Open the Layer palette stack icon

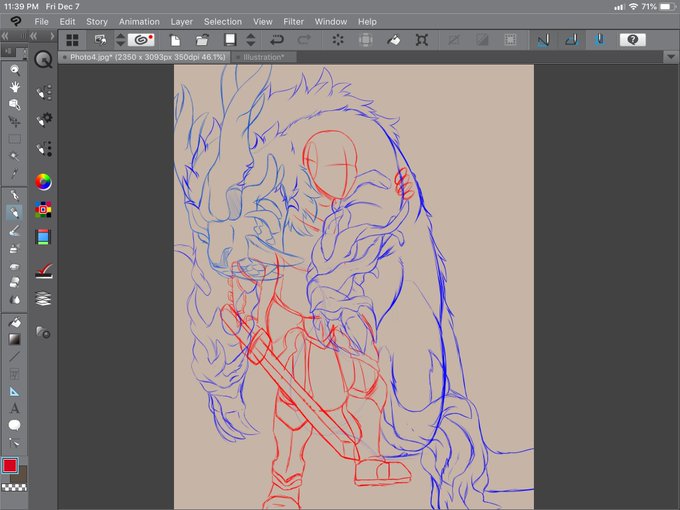[x=43, y=299]
